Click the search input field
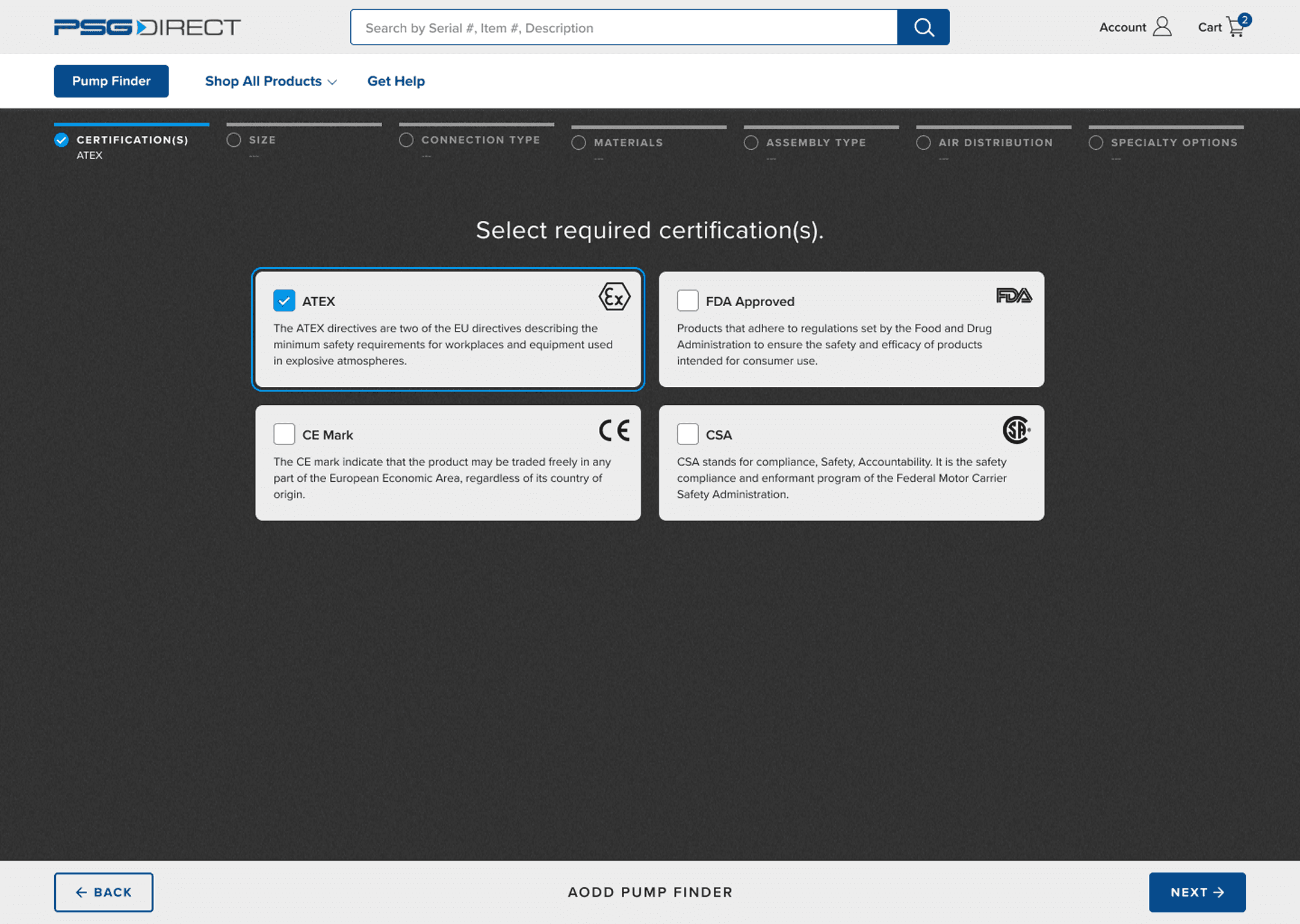This screenshot has height=924, width=1300. [625, 27]
